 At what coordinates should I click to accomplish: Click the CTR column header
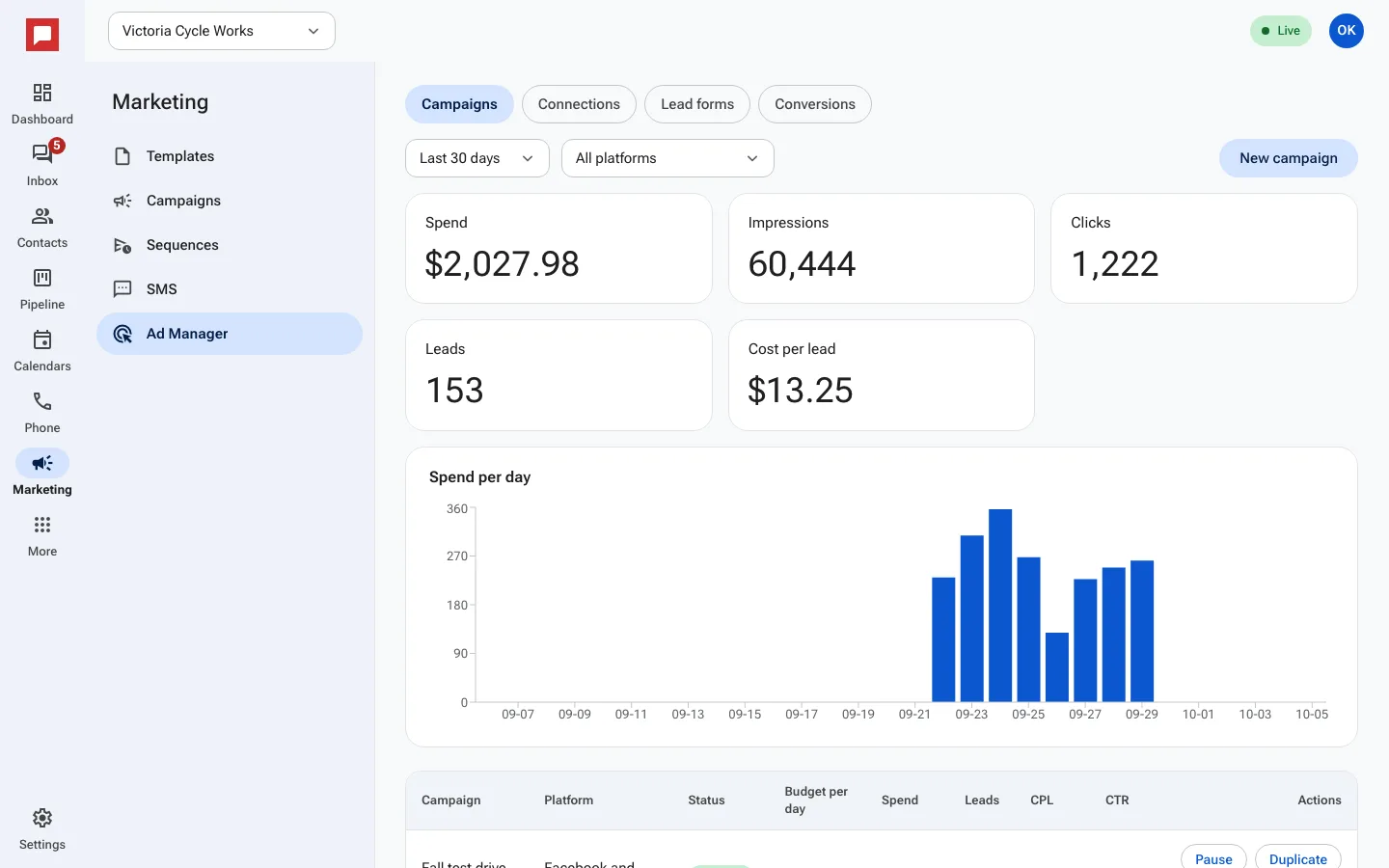coord(1117,800)
